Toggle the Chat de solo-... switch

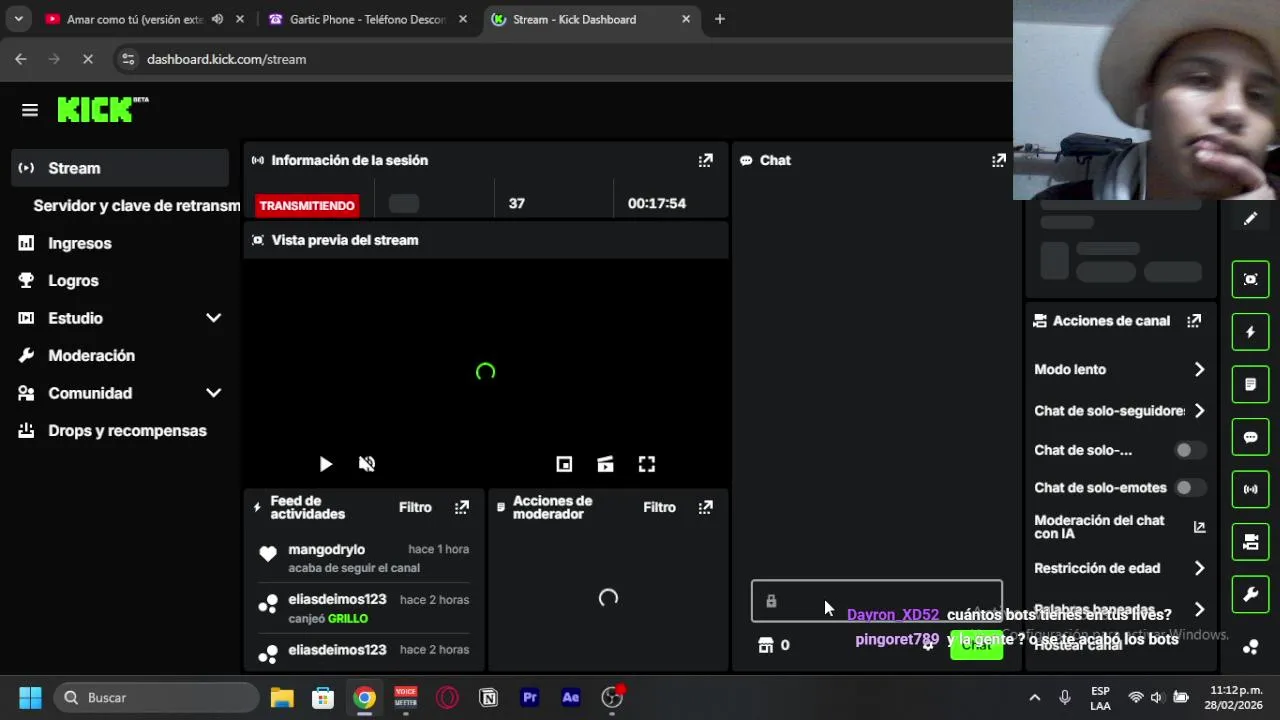pyautogui.click(x=1190, y=450)
